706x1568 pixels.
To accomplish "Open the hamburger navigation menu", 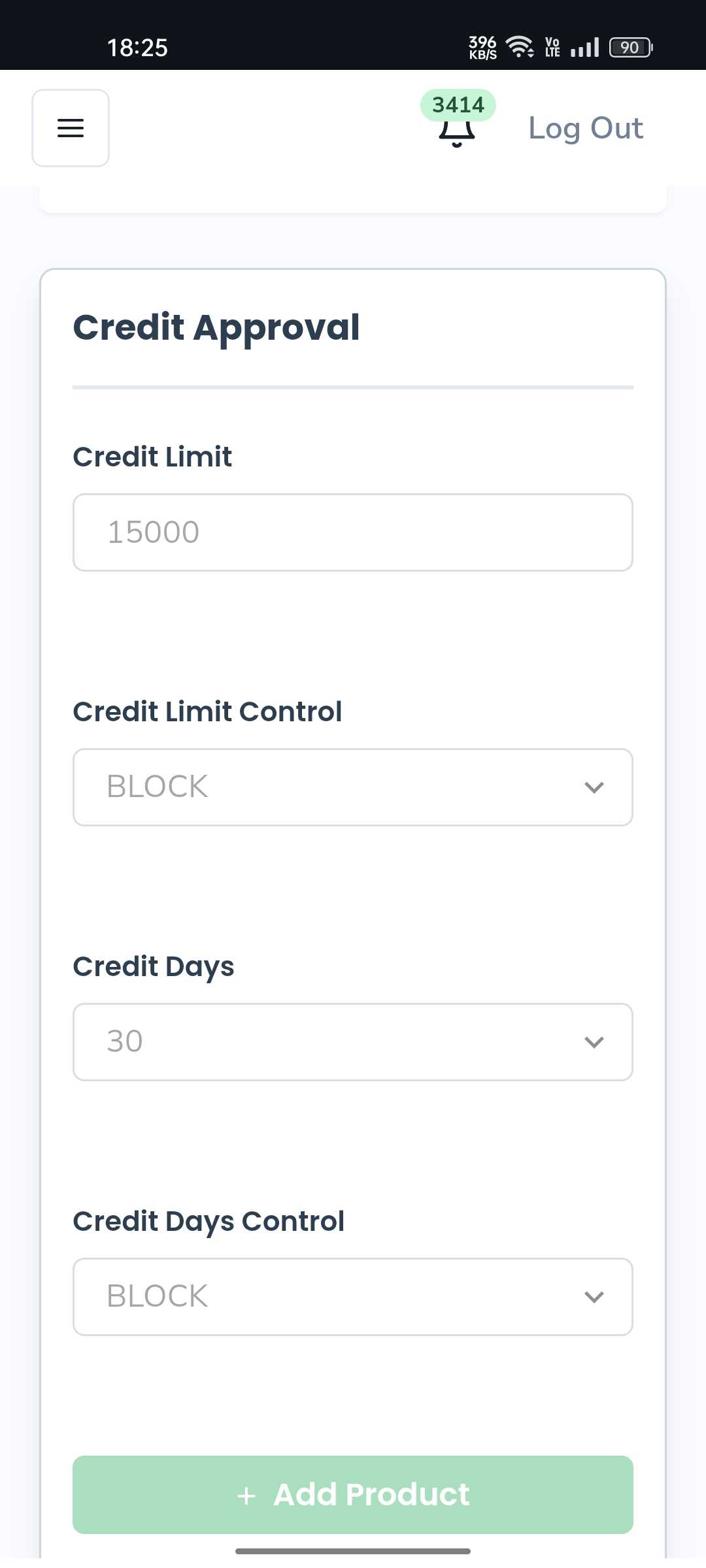I will (71, 128).
